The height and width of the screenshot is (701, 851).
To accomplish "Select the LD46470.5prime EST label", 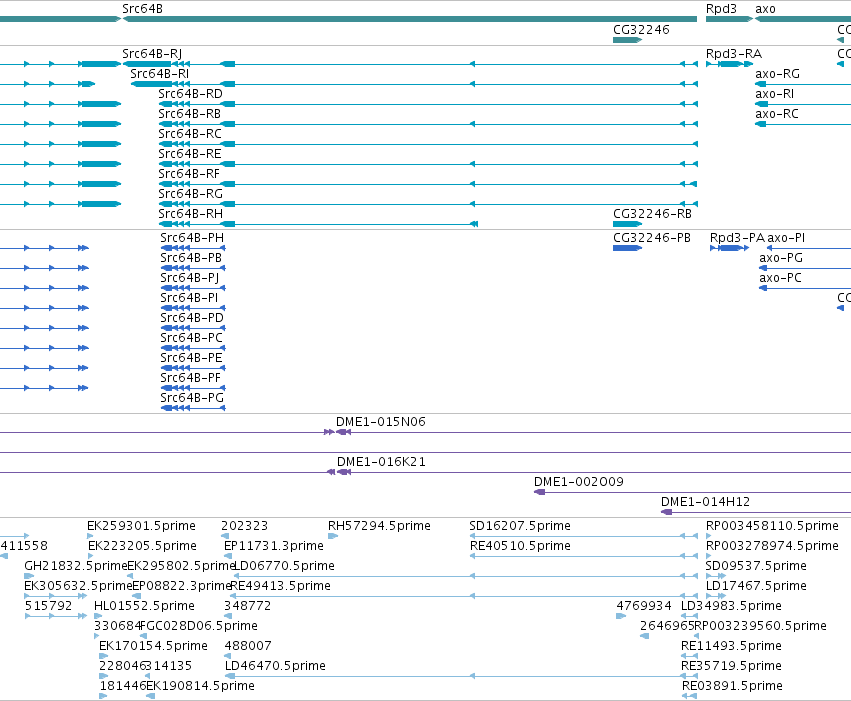I will (x=275, y=666).
